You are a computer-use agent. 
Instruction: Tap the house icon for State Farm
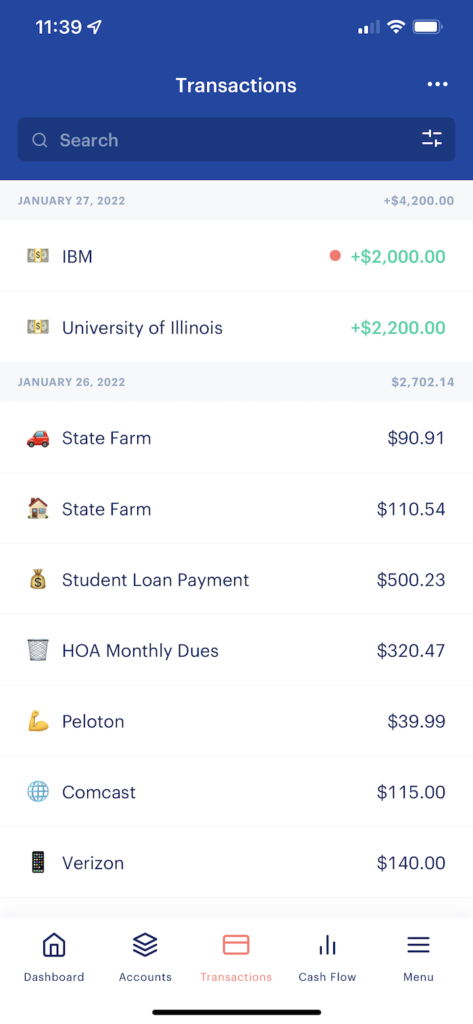[38, 508]
